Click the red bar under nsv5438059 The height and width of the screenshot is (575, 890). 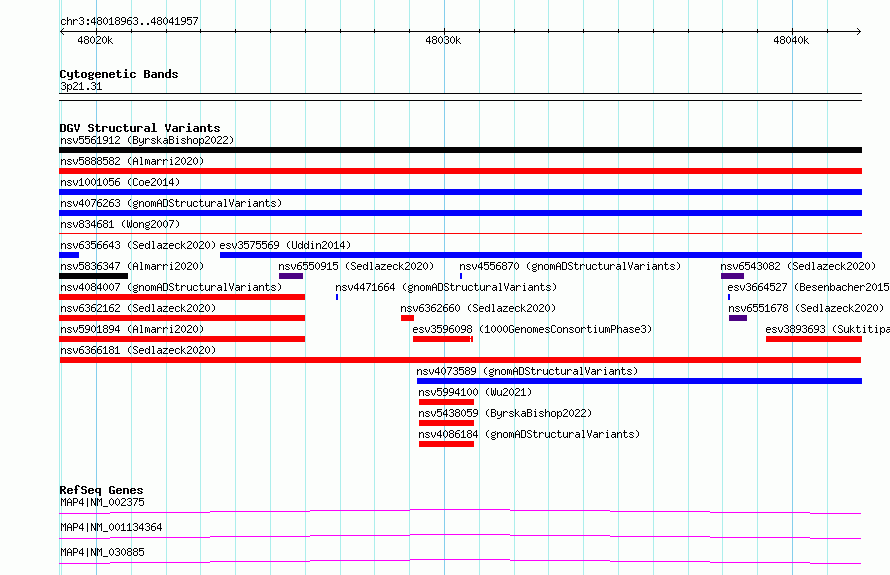pos(446,423)
